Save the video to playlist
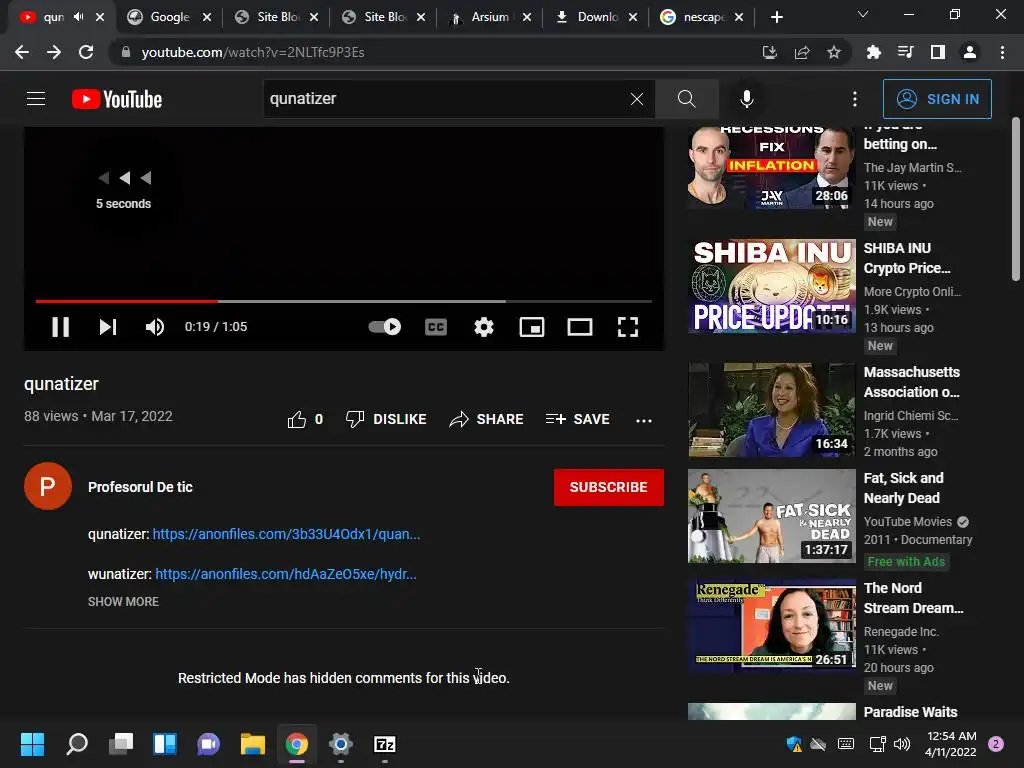The height and width of the screenshot is (768, 1024). [x=577, y=419]
